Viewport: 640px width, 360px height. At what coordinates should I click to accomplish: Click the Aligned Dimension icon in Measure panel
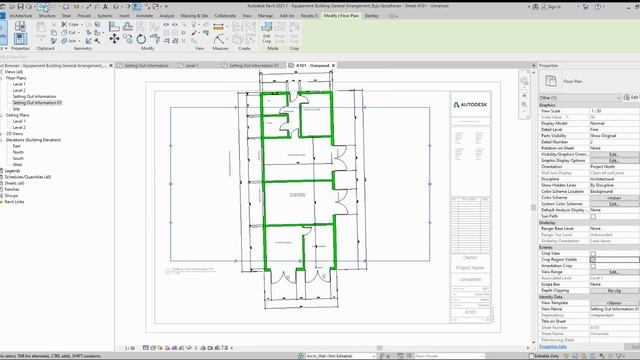coord(219,39)
